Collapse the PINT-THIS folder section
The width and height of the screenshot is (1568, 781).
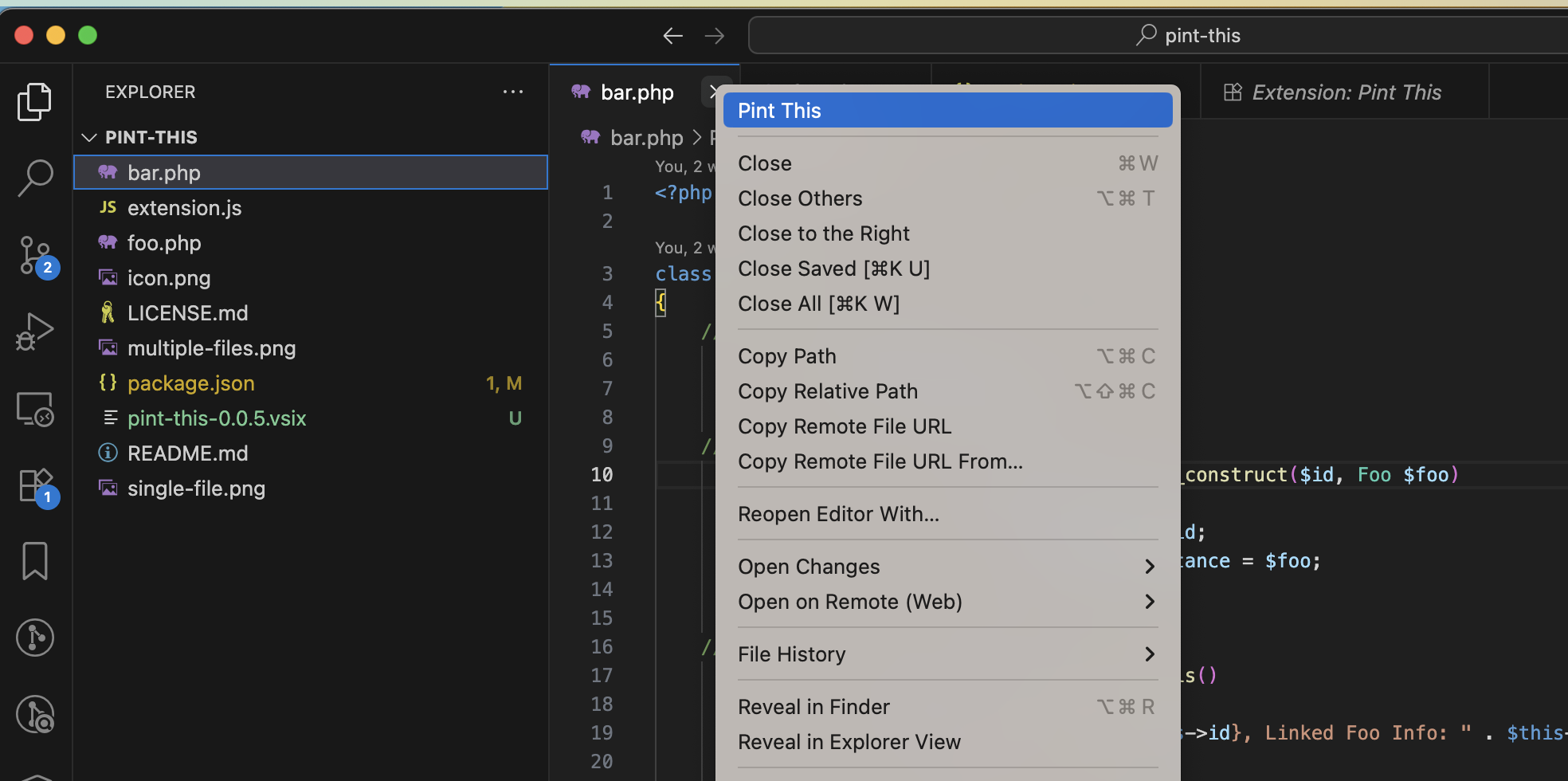pyautogui.click(x=89, y=137)
